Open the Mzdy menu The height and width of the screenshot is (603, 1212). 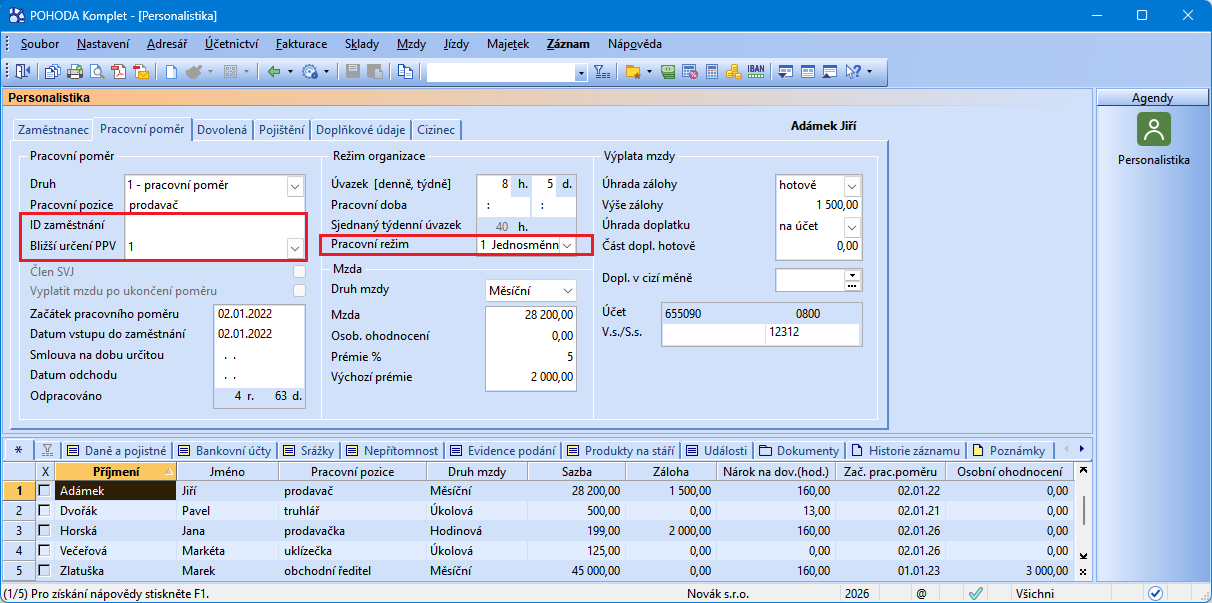[x=411, y=44]
